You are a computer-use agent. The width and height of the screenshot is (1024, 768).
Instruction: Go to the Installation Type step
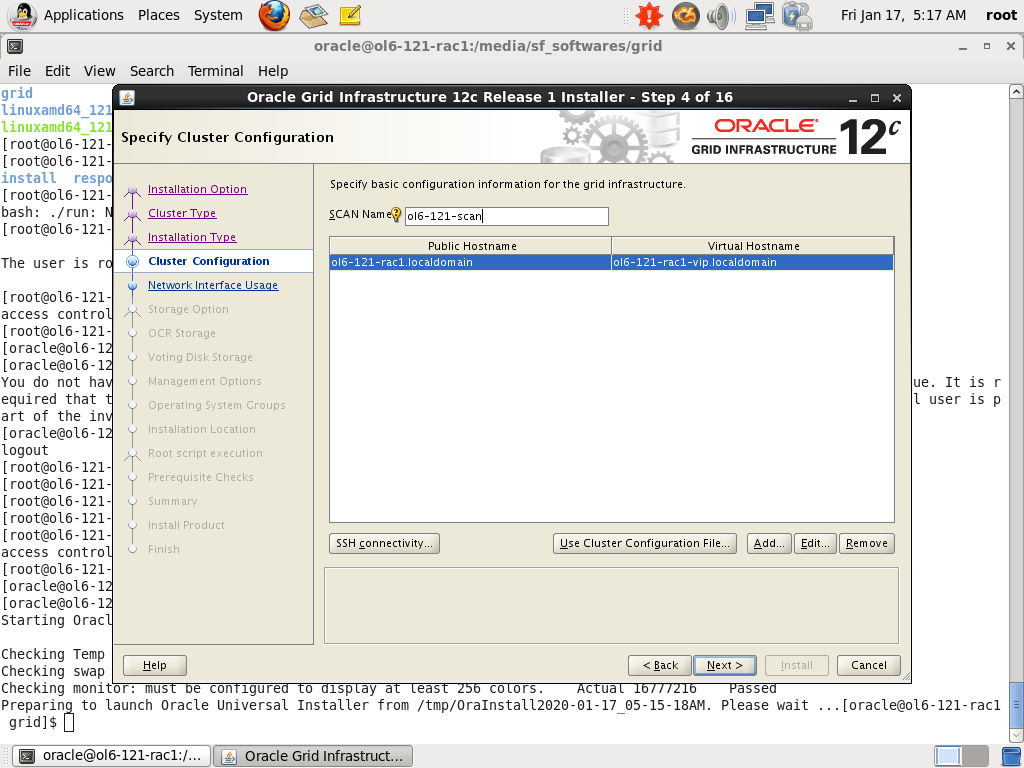pos(192,238)
